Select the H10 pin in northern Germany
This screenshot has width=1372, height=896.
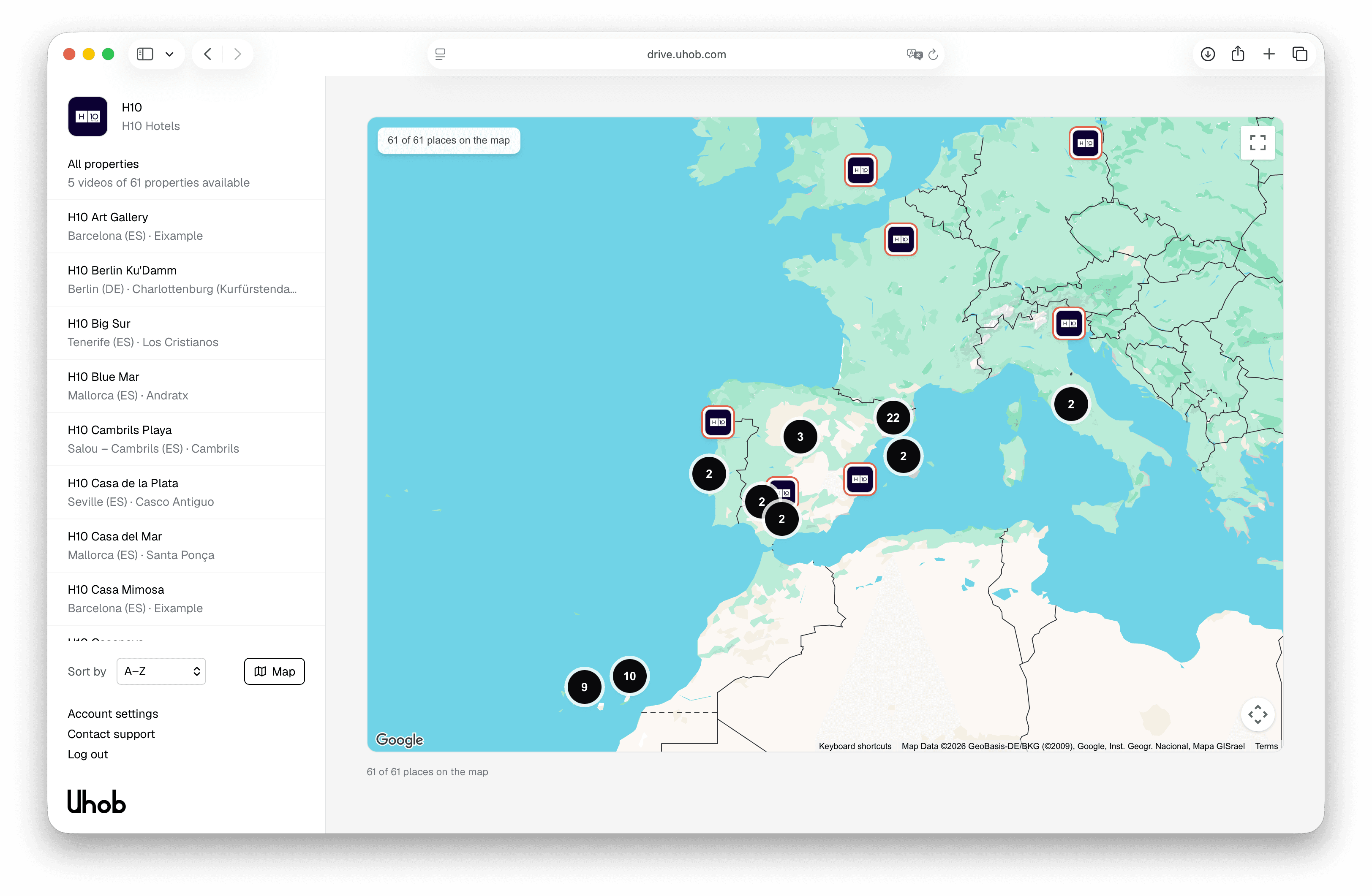point(1085,143)
